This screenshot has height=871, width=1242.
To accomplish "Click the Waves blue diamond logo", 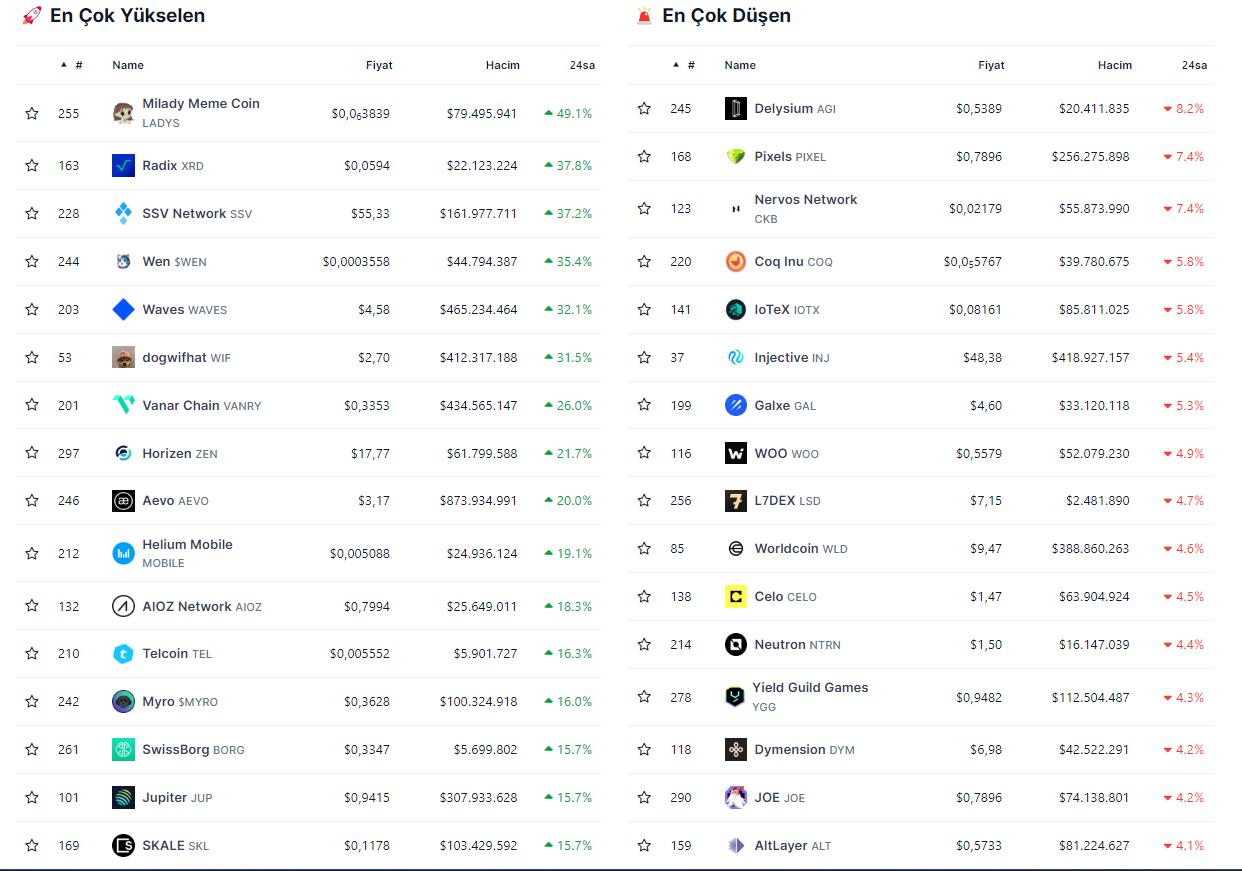I will [123, 310].
